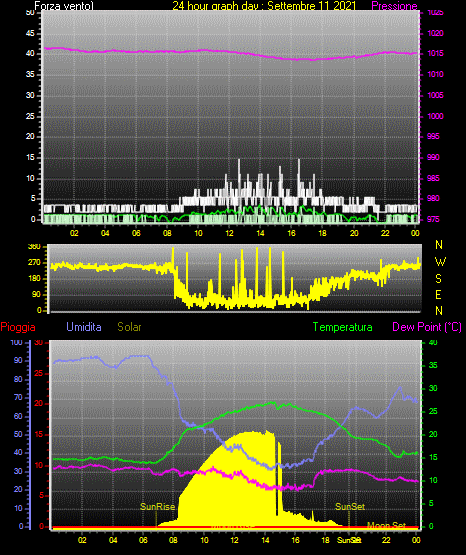Click the pressure axis value 975
Screen dimensions: 466x555
[433, 219]
